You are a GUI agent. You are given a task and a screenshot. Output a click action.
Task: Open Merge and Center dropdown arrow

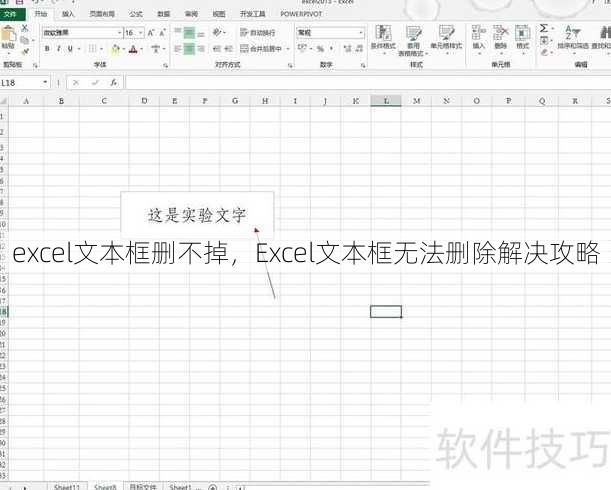(288, 49)
